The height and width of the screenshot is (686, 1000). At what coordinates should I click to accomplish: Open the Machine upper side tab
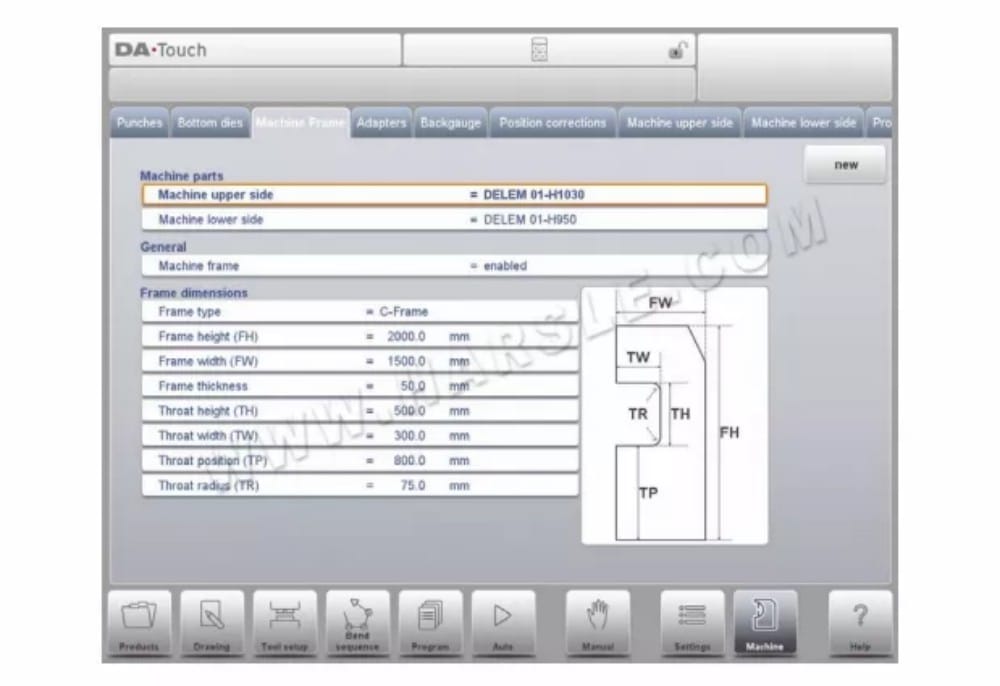pyautogui.click(x=679, y=123)
